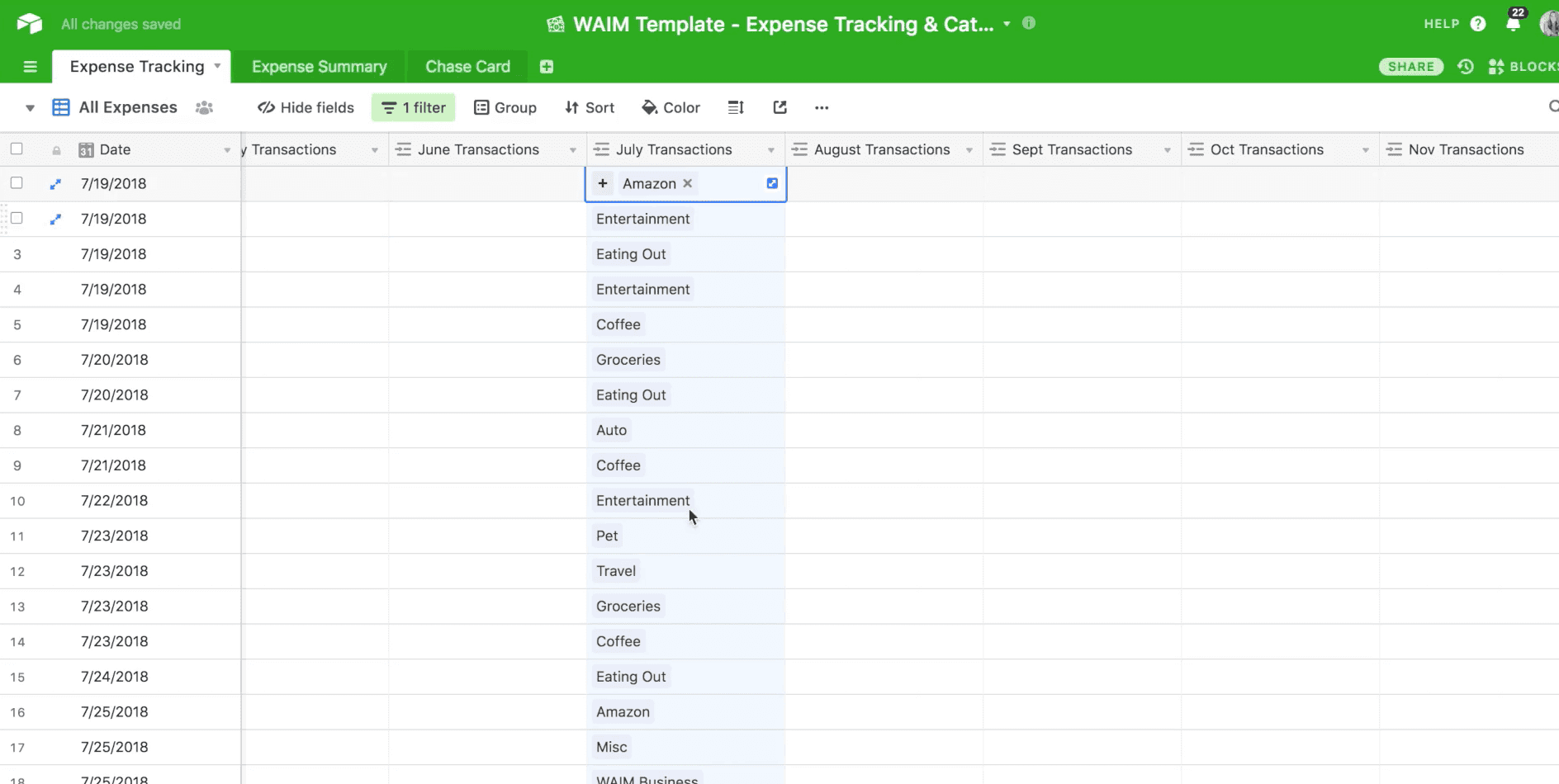Select the Misc cell in row 17

pyautogui.click(x=685, y=747)
